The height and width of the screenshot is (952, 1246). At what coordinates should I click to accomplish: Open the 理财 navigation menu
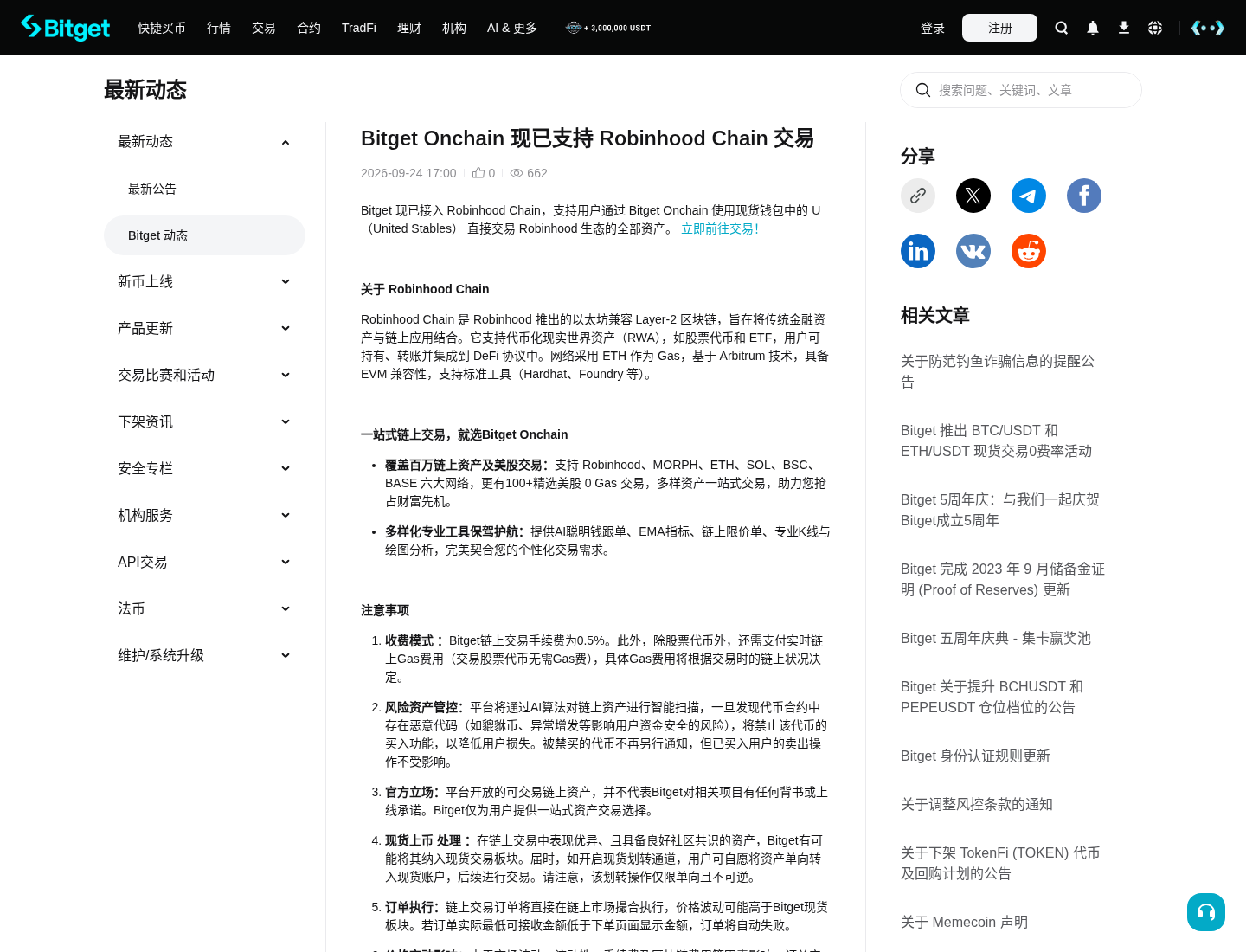[x=409, y=28]
